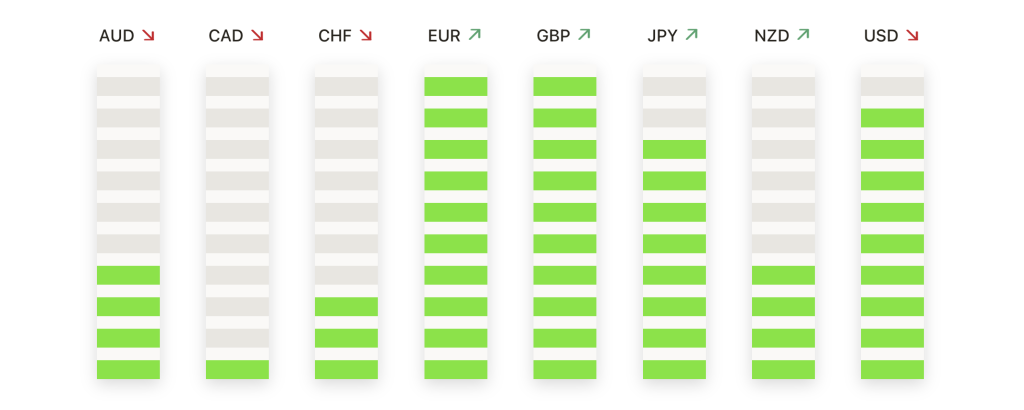Click the green up arrow beside JPY
The height and width of the screenshot is (410, 1024).
tap(692, 35)
